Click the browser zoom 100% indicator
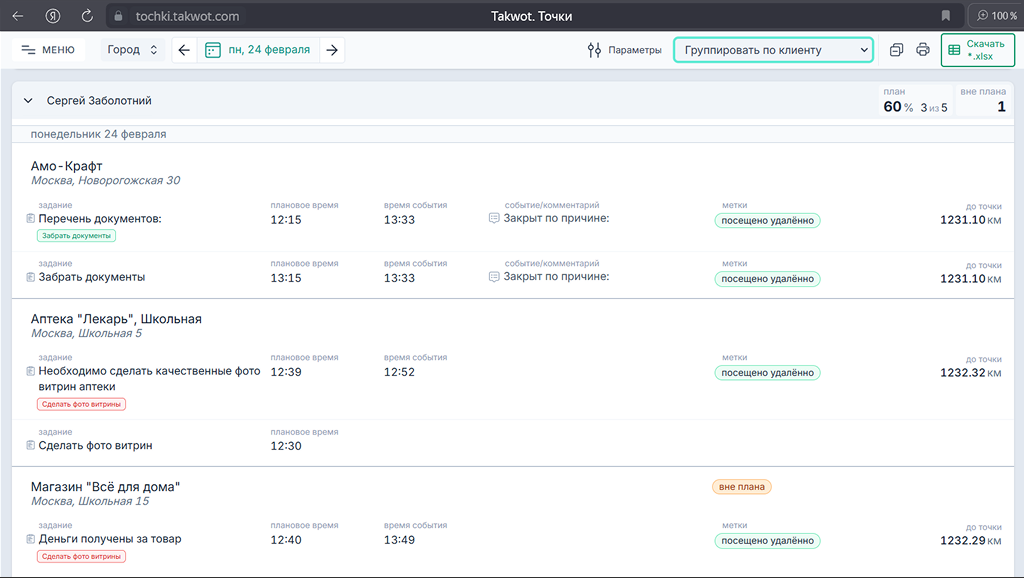Viewport: 1025px width, 579px height. [996, 16]
